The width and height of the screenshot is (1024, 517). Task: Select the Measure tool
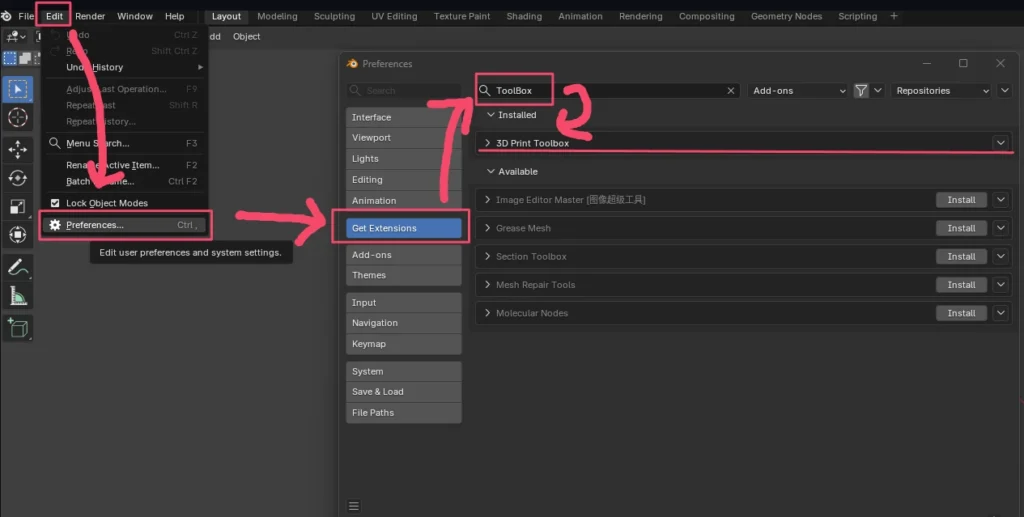(x=18, y=296)
